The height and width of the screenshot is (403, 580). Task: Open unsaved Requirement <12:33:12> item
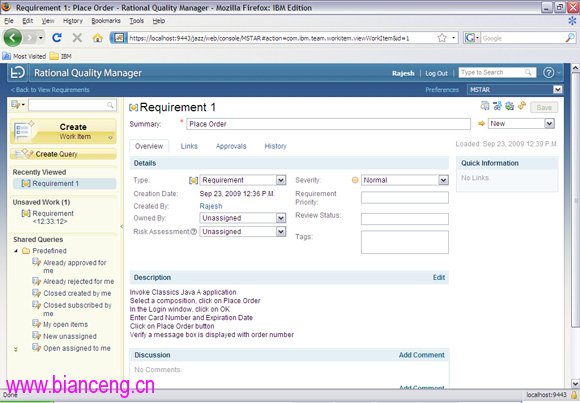point(53,218)
